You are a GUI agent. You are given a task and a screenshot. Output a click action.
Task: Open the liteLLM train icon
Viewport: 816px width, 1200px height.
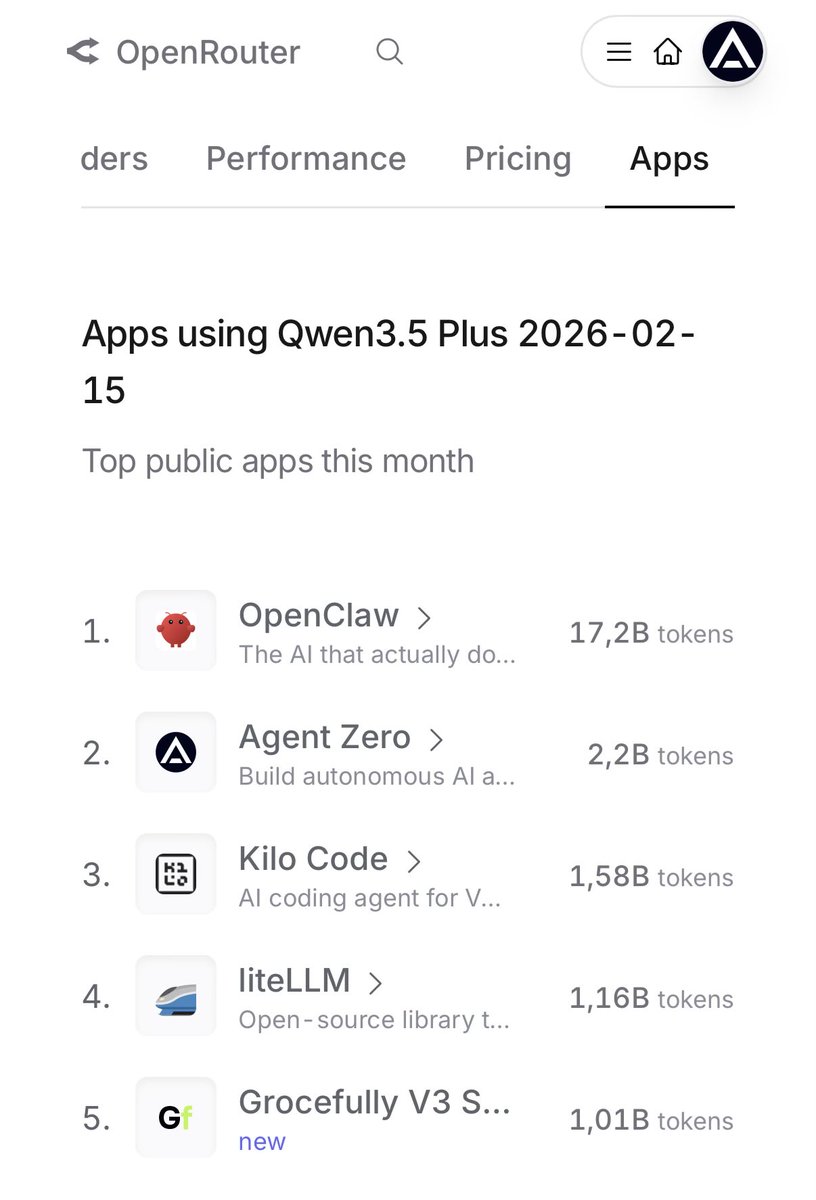[x=176, y=996]
